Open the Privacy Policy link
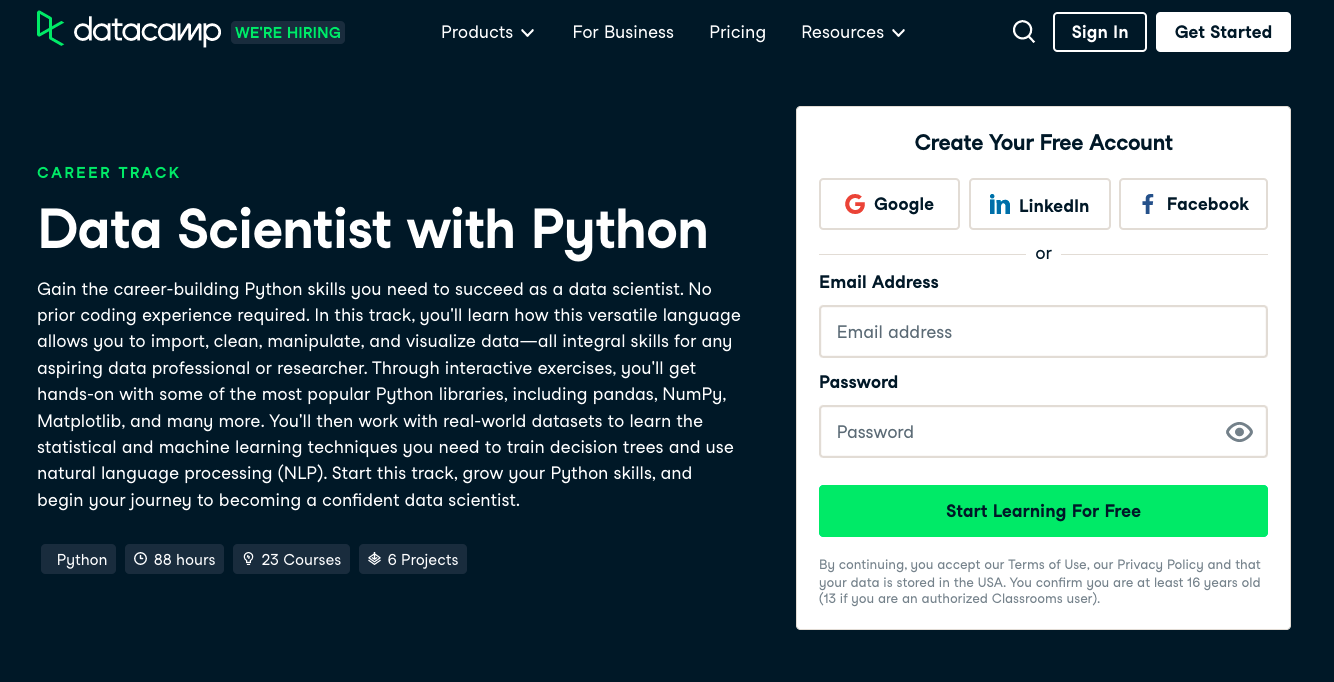The height and width of the screenshot is (682, 1334). 1161,565
